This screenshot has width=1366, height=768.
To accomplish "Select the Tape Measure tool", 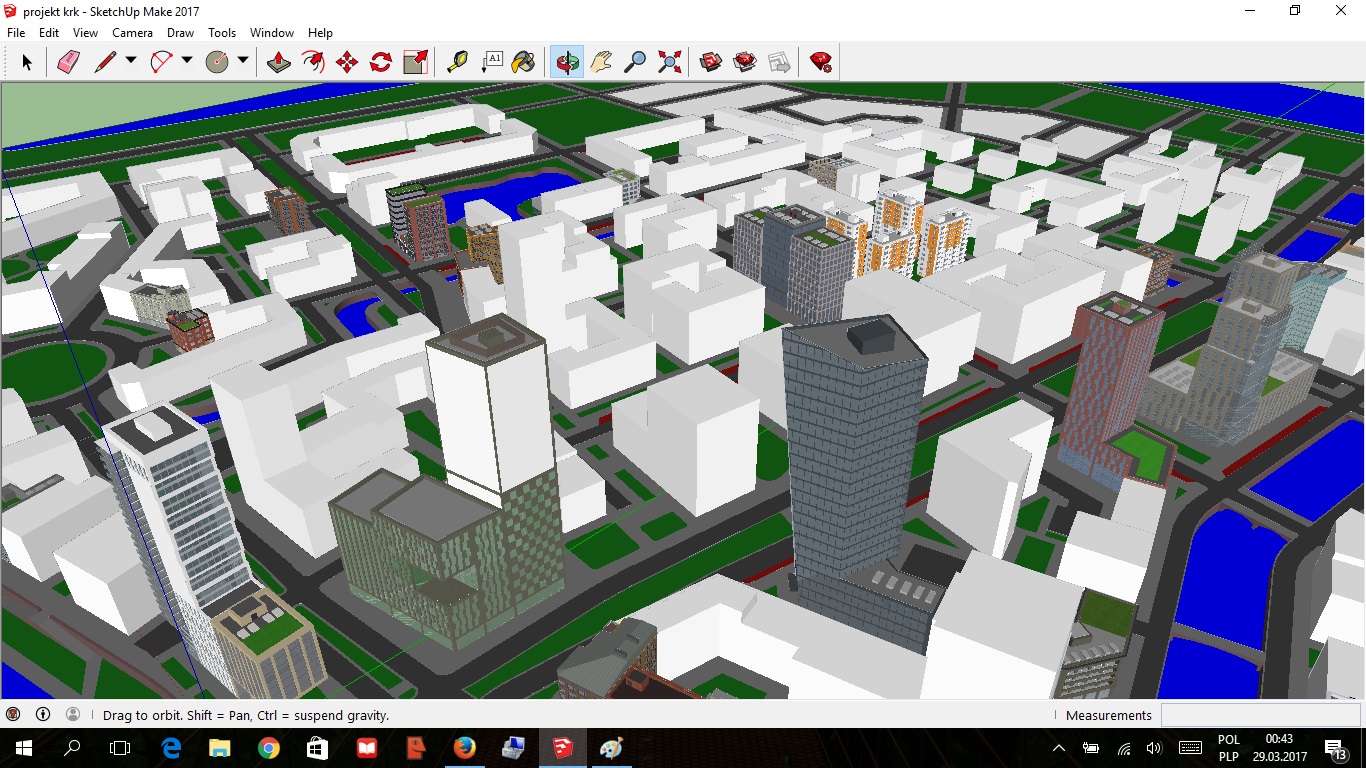I will 457,62.
